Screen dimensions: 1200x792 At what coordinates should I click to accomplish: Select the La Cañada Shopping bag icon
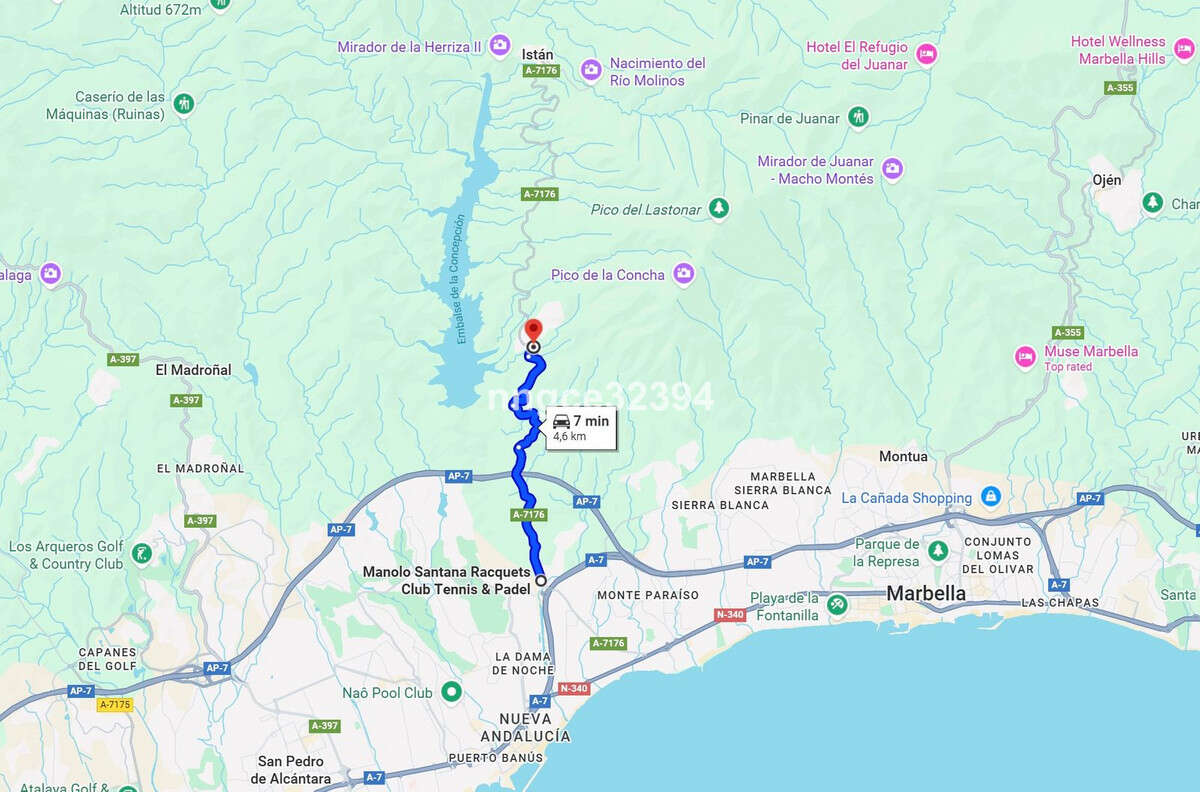pos(990,496)
